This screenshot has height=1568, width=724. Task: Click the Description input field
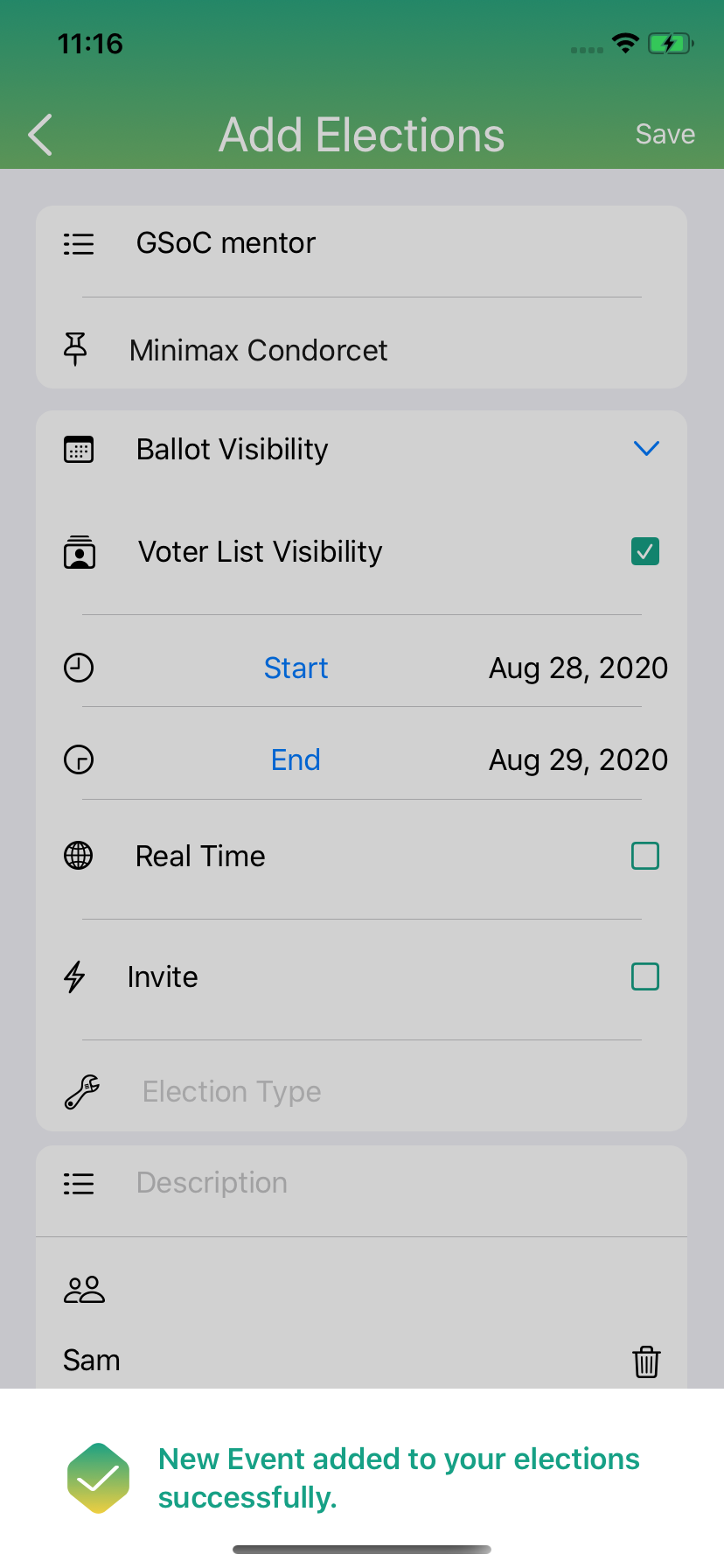[362, 1183]
